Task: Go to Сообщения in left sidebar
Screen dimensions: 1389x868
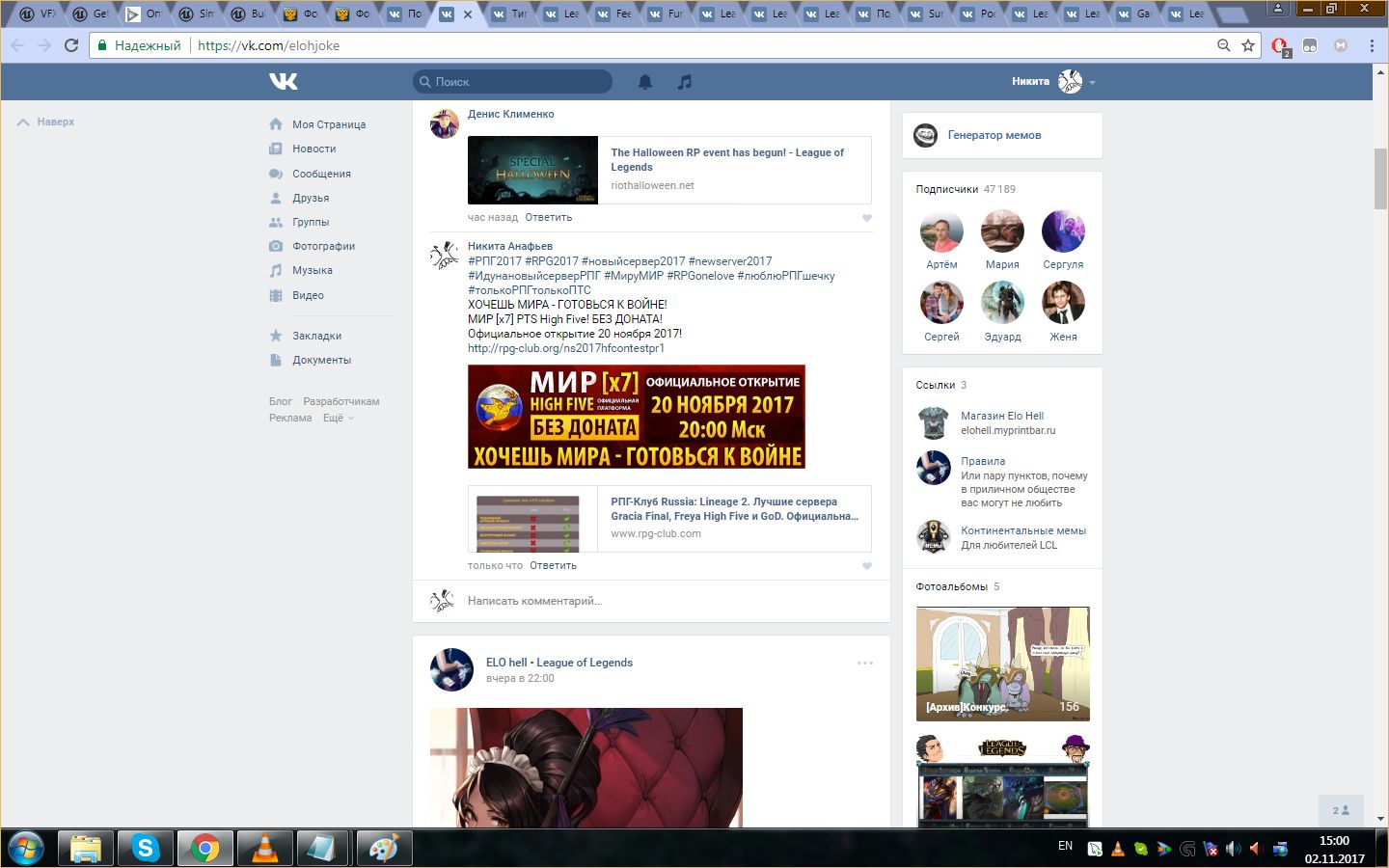Action: (x=321, y=174)
